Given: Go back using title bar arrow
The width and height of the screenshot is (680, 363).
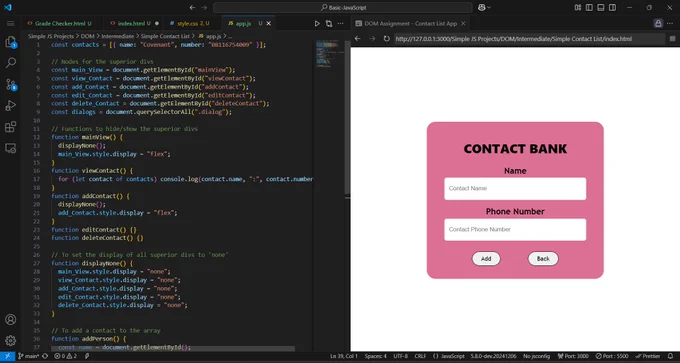Looking at the screenshot, I should (x=193, y=7).
